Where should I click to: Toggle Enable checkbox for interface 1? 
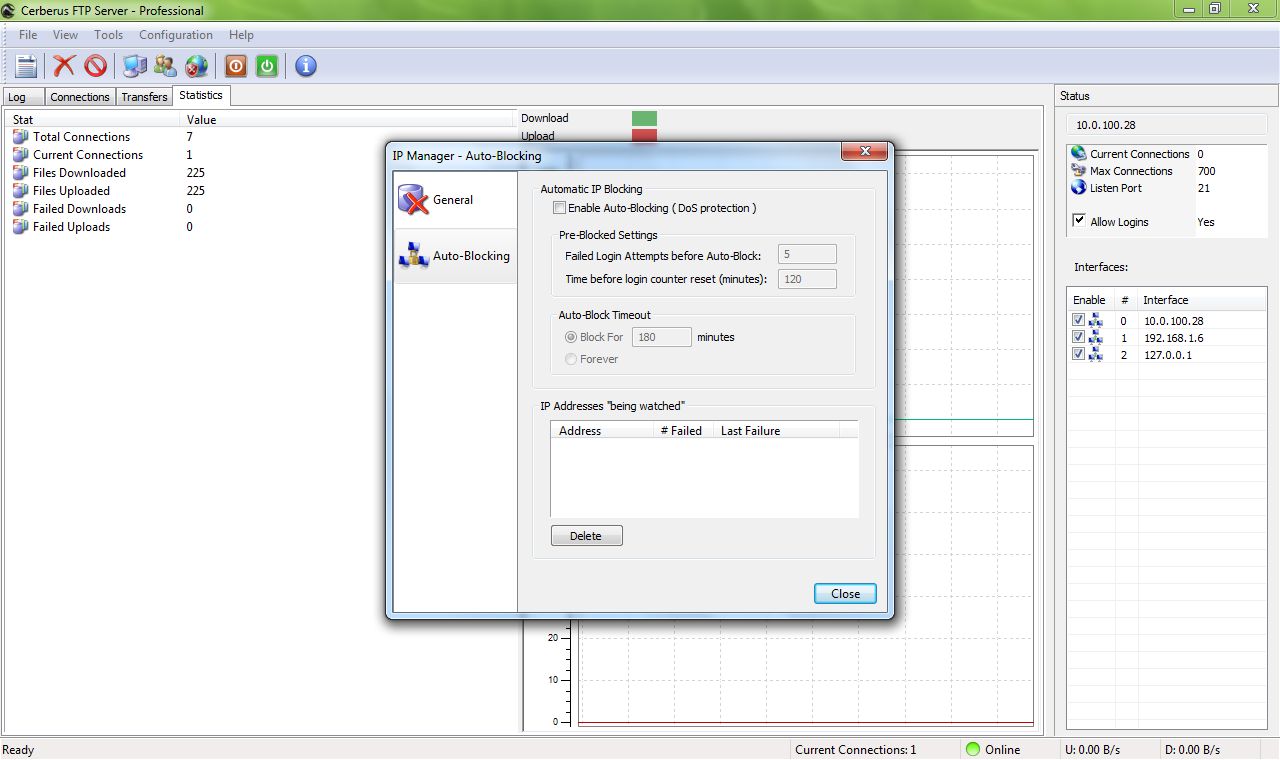point(1078,337)
